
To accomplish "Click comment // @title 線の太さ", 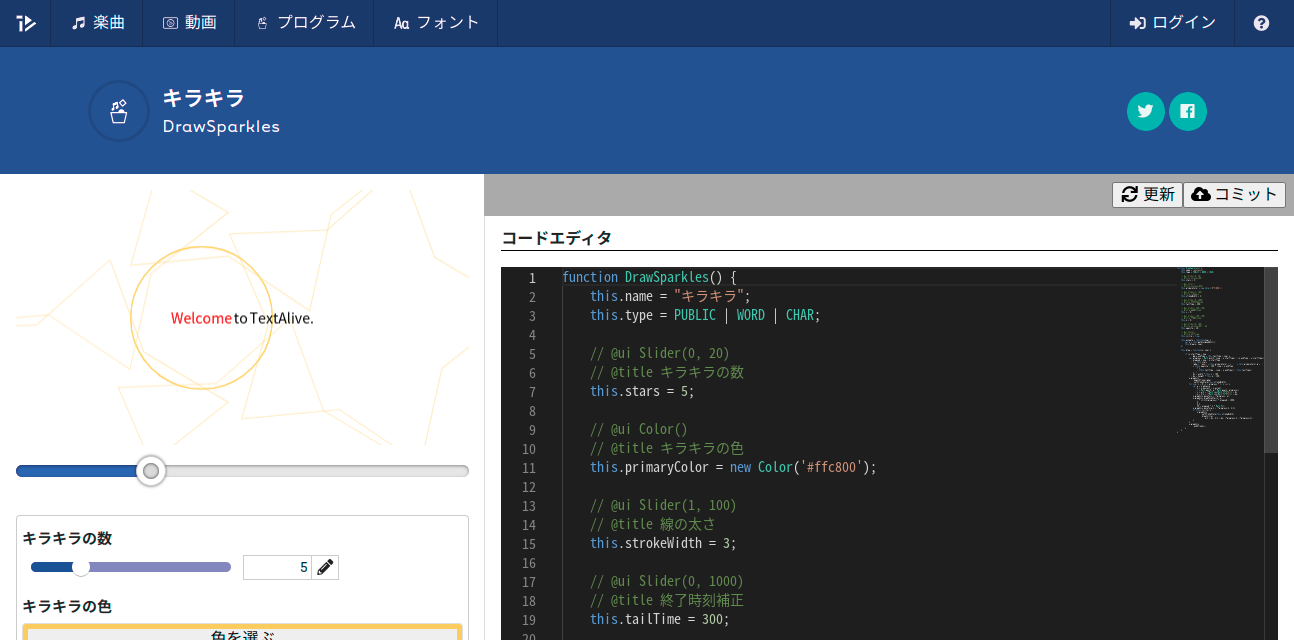I will (653, 524).
